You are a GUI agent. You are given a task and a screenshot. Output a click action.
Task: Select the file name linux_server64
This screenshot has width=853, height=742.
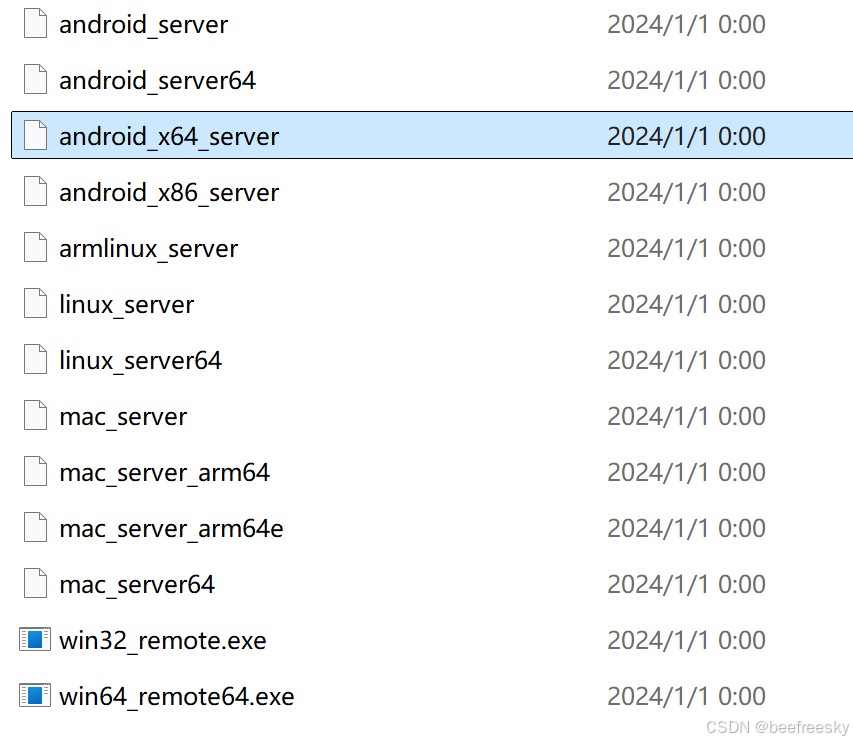[141, 361]
